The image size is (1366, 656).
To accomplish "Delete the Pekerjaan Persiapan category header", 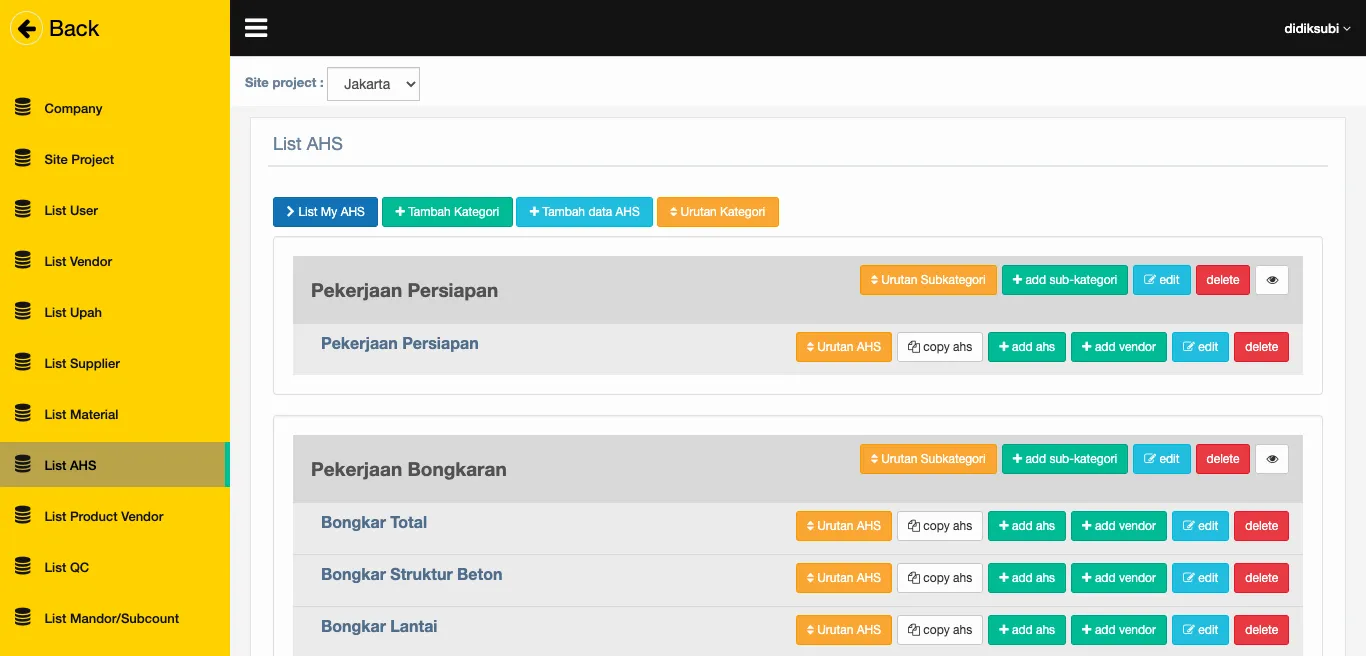I will coord(1223,280).
